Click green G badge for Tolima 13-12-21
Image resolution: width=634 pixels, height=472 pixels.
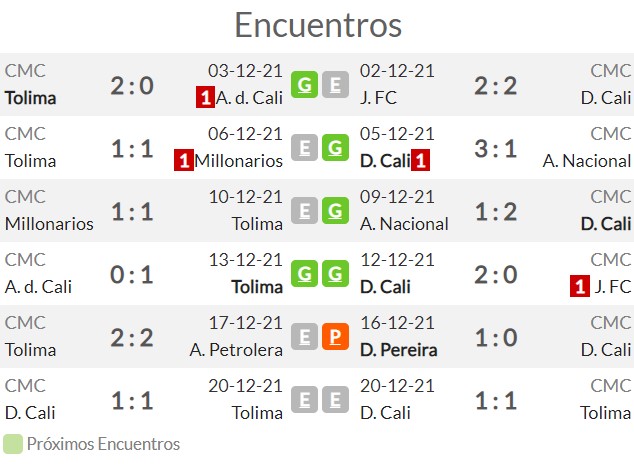coord(304,273)
